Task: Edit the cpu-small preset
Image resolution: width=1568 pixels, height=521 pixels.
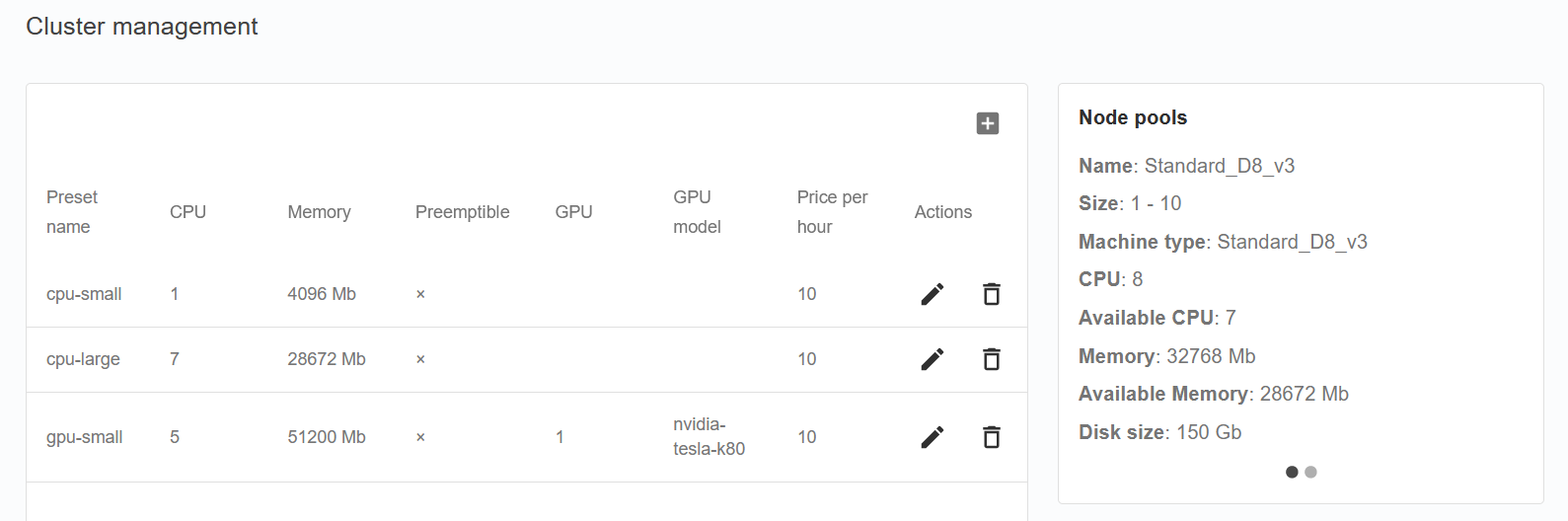Action: point(932,294)
